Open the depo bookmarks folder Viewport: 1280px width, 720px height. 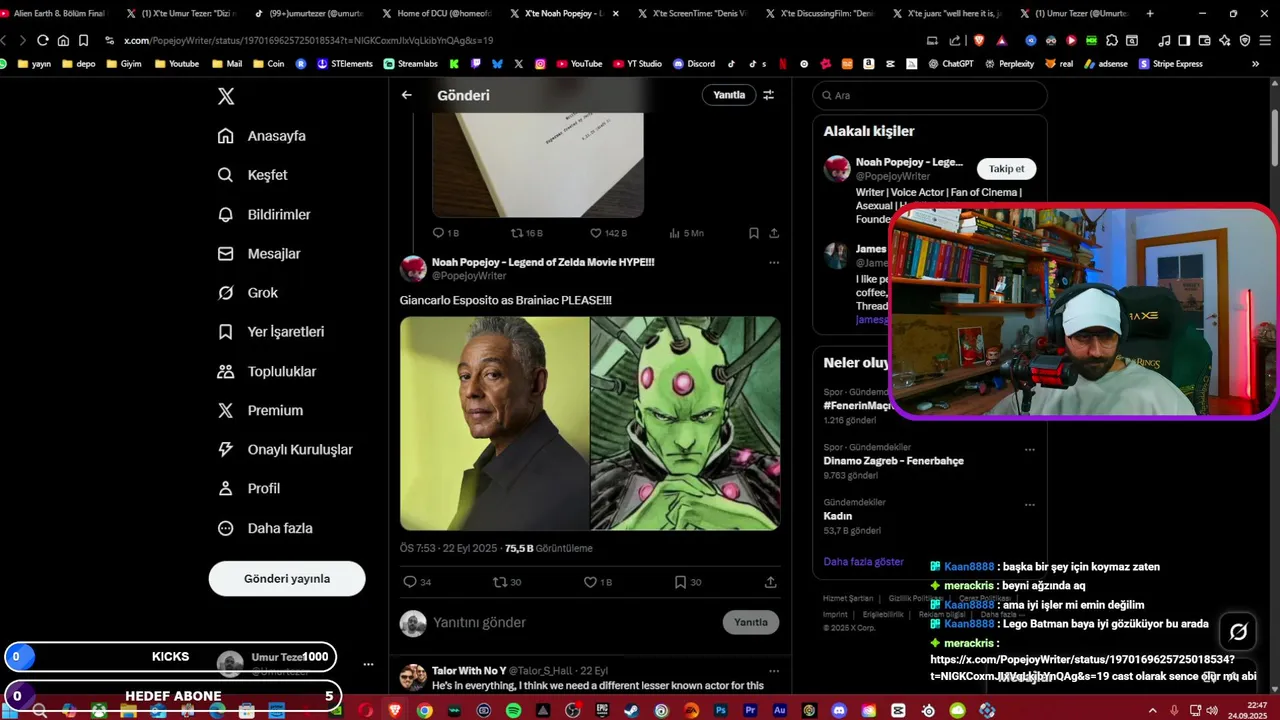[78, 64]
